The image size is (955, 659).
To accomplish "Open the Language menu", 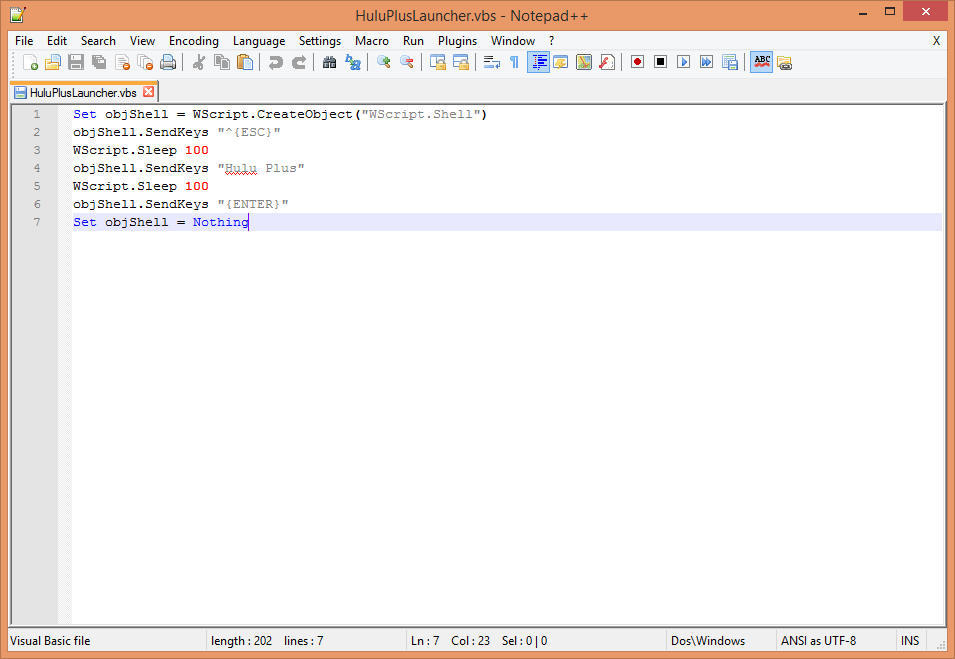I will [259, 41].
